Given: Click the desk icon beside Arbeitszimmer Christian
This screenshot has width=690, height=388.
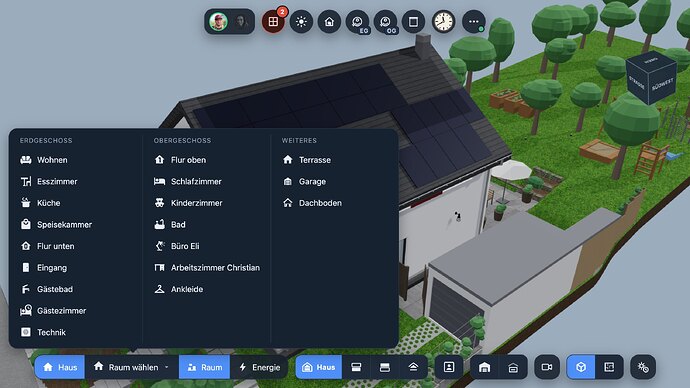Looking at the screenshot, I should pos(159,267).
